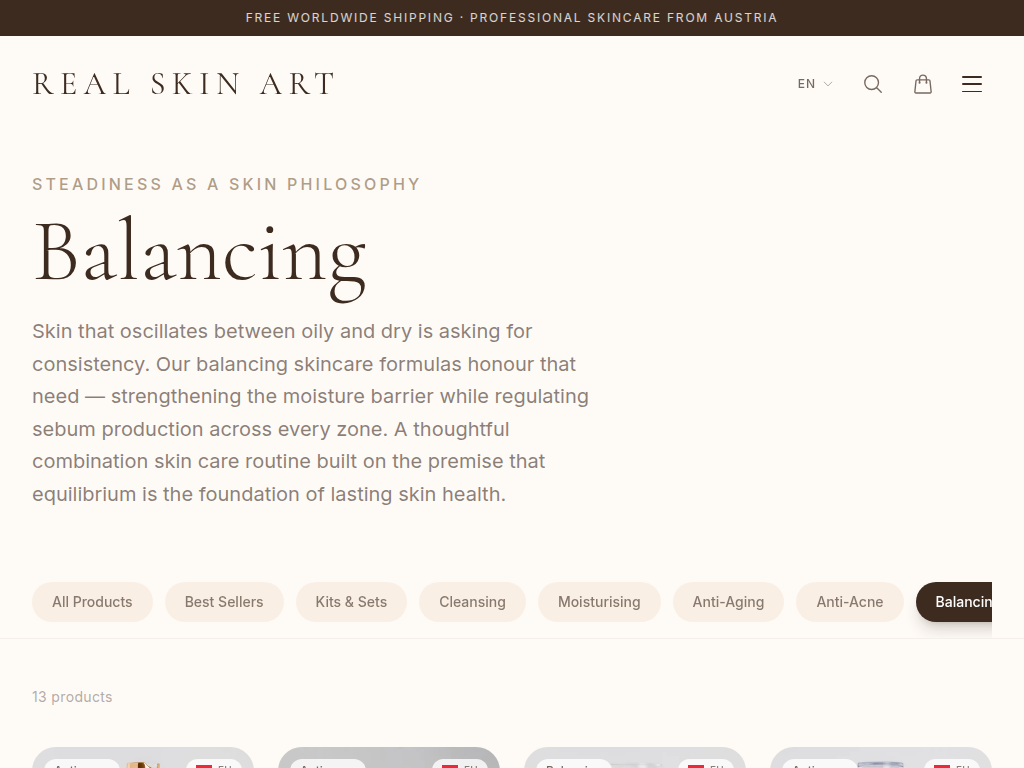
Task: Switch to the Anti-Acne category
Action: pos(850,602)
